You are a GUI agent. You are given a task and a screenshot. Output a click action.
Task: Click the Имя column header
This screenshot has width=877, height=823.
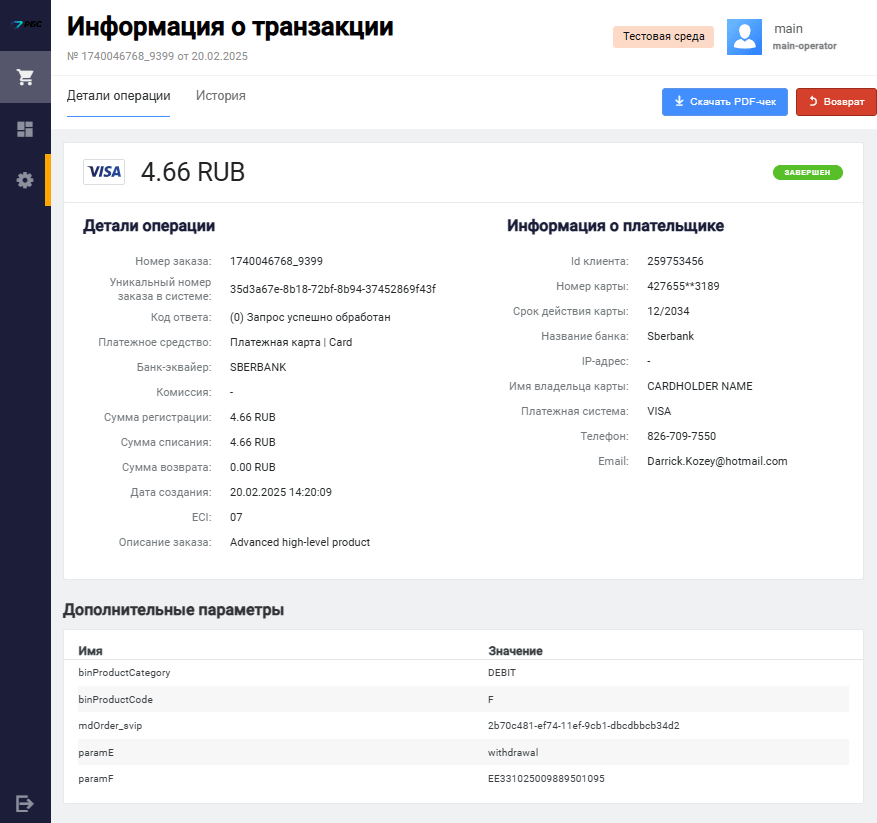90,651
